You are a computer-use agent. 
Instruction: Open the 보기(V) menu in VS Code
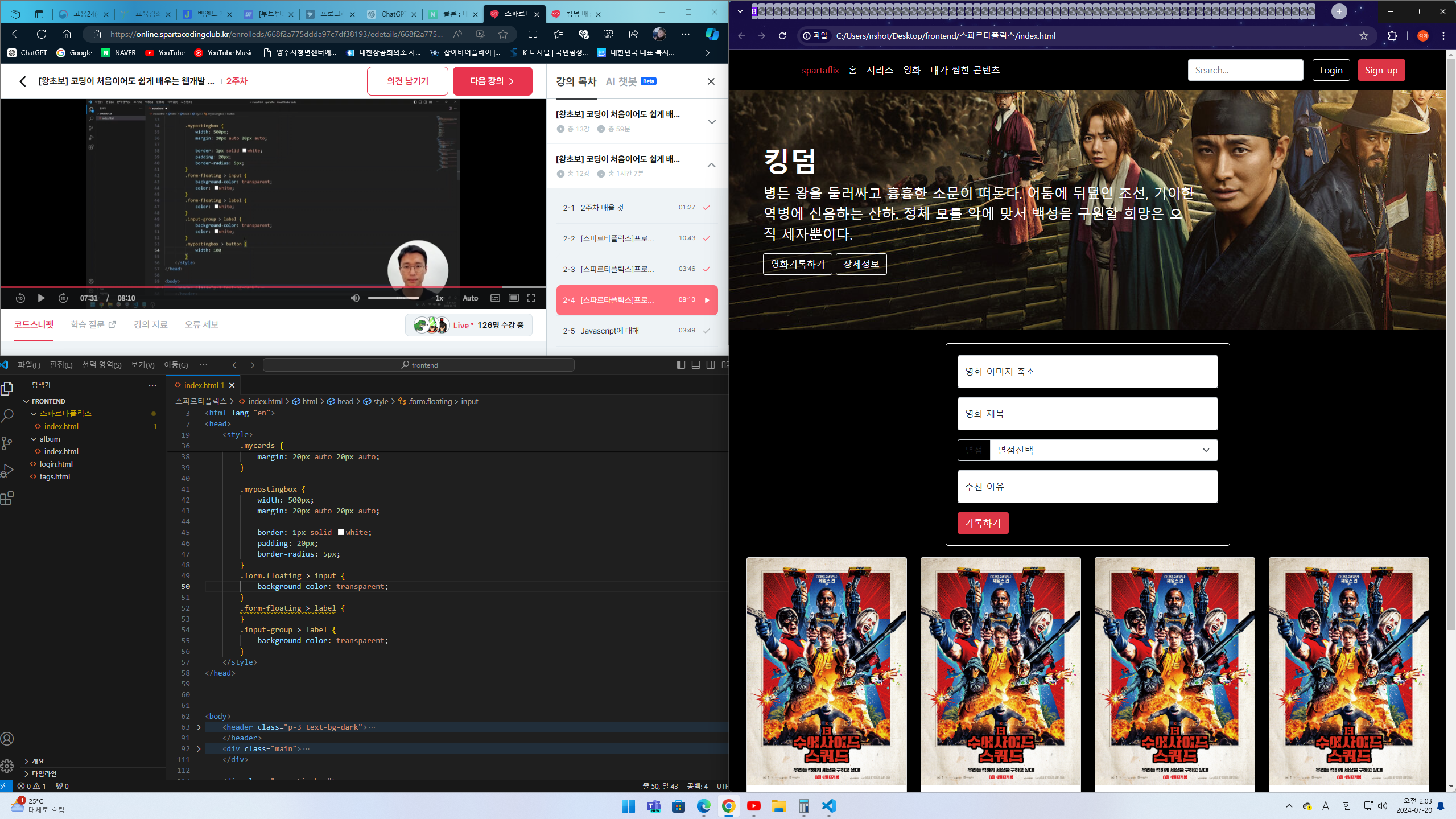click(x=143, y=365)
